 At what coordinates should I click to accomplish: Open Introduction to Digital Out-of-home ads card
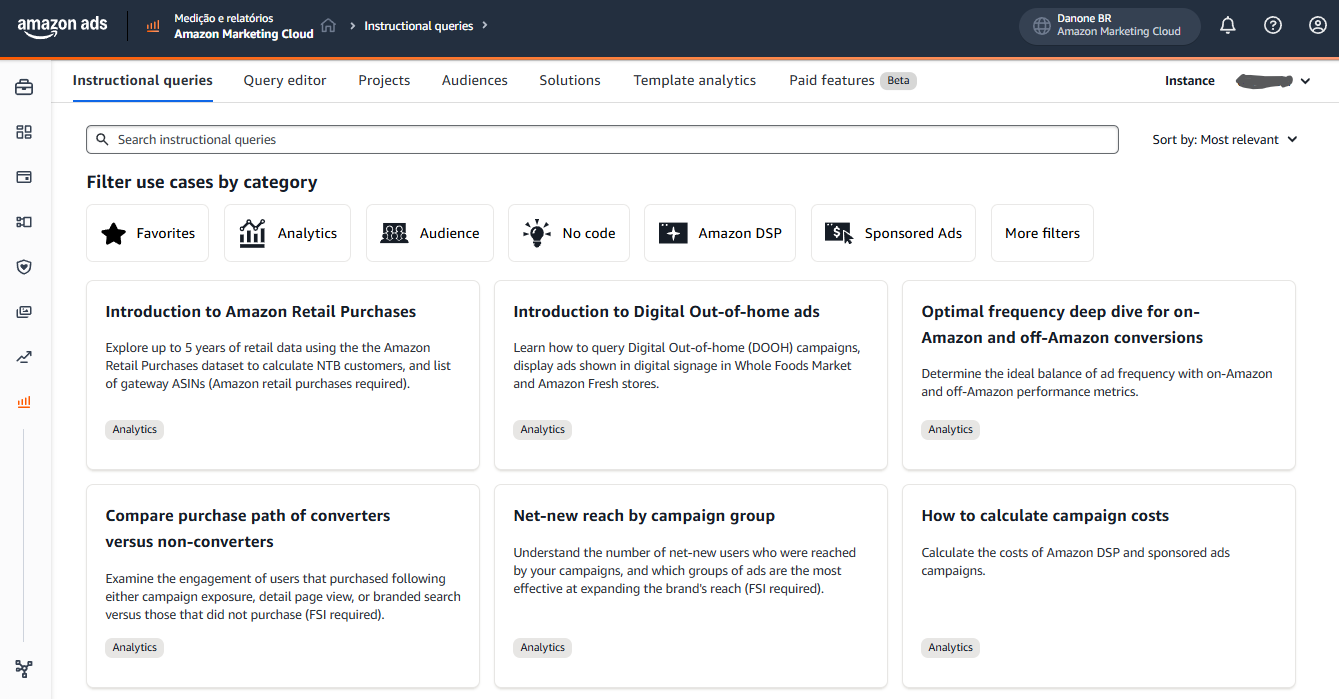[691, 375]
